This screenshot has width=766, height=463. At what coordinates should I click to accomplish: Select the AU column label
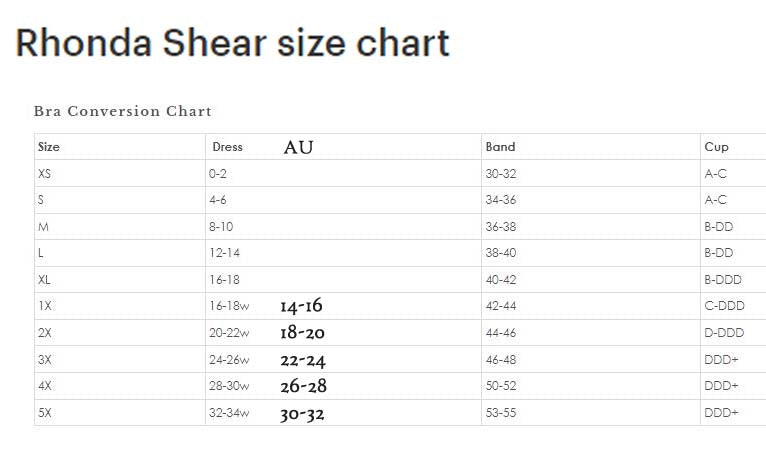click(x=298, y=147)
